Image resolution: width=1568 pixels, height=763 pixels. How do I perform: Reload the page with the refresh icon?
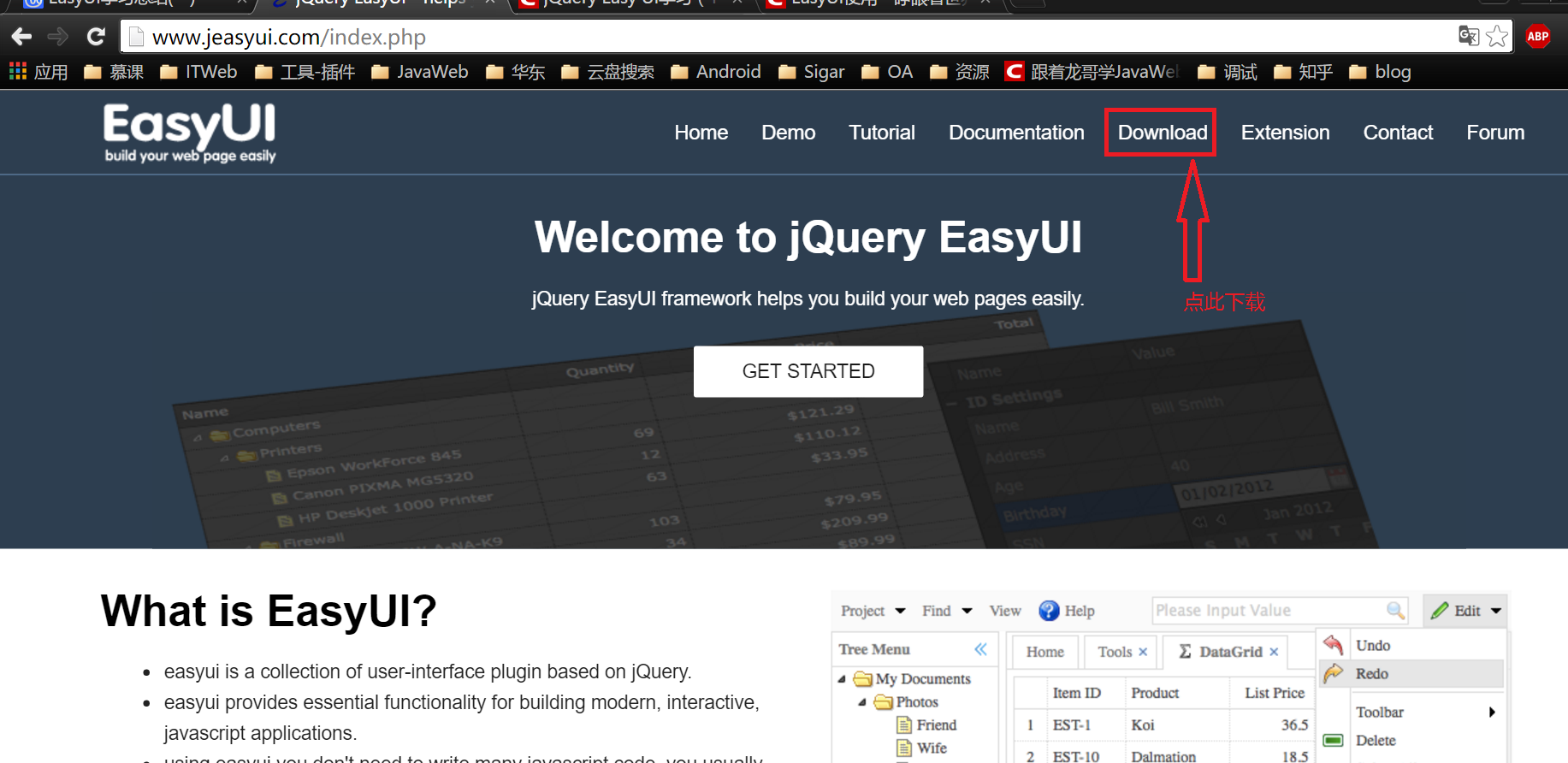pyautogui.click(x=96, y=37)
